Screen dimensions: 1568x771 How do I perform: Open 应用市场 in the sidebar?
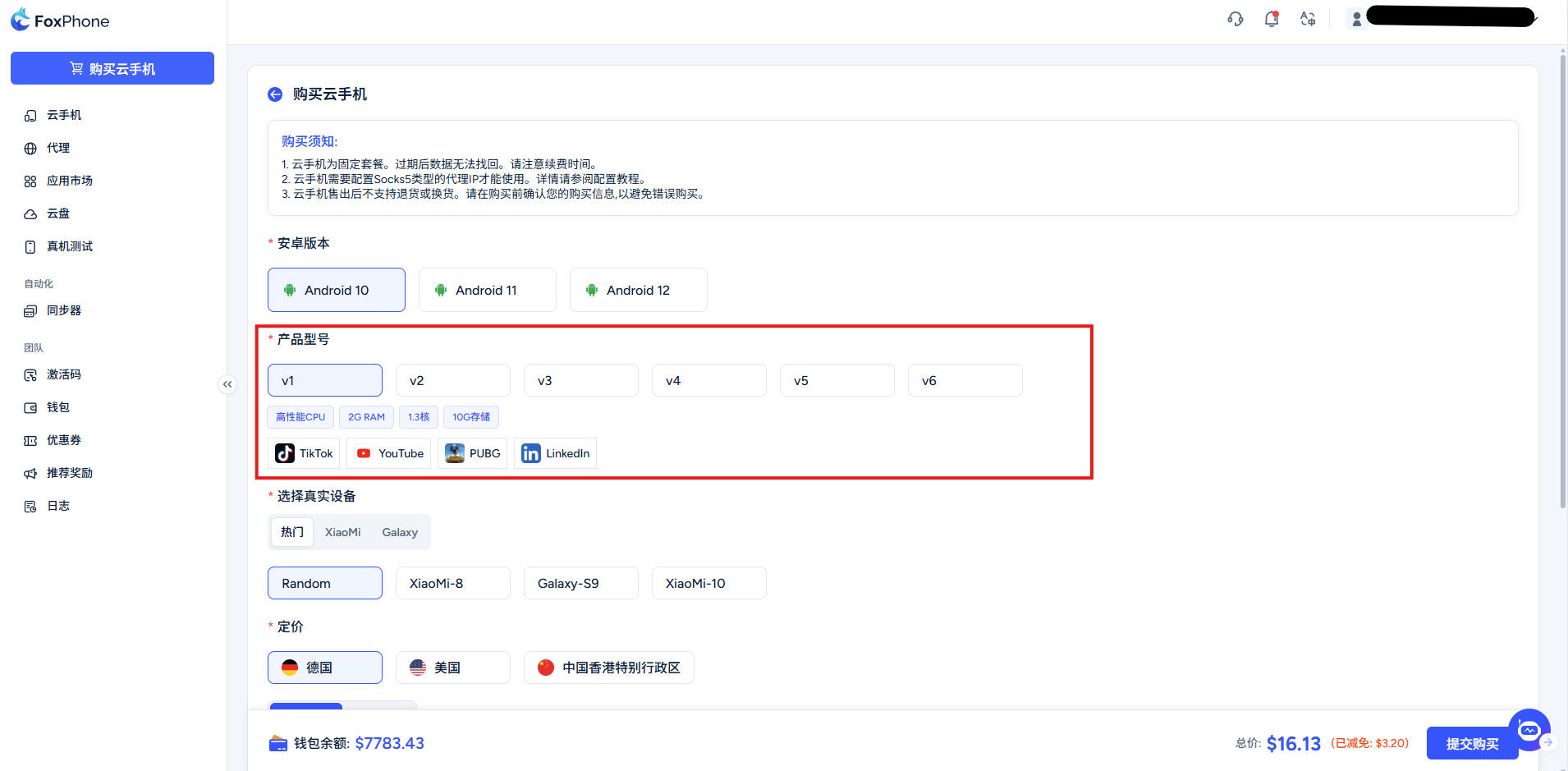pyautogui.click(x=70, y=181)
